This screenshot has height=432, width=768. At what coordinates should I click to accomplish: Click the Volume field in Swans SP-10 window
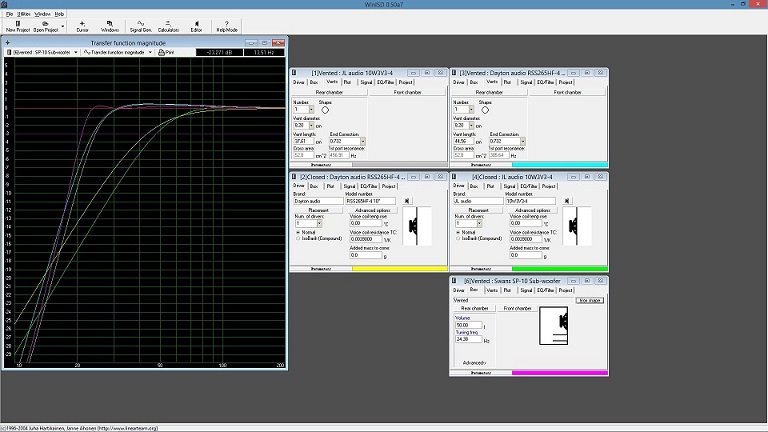[468, 325]
